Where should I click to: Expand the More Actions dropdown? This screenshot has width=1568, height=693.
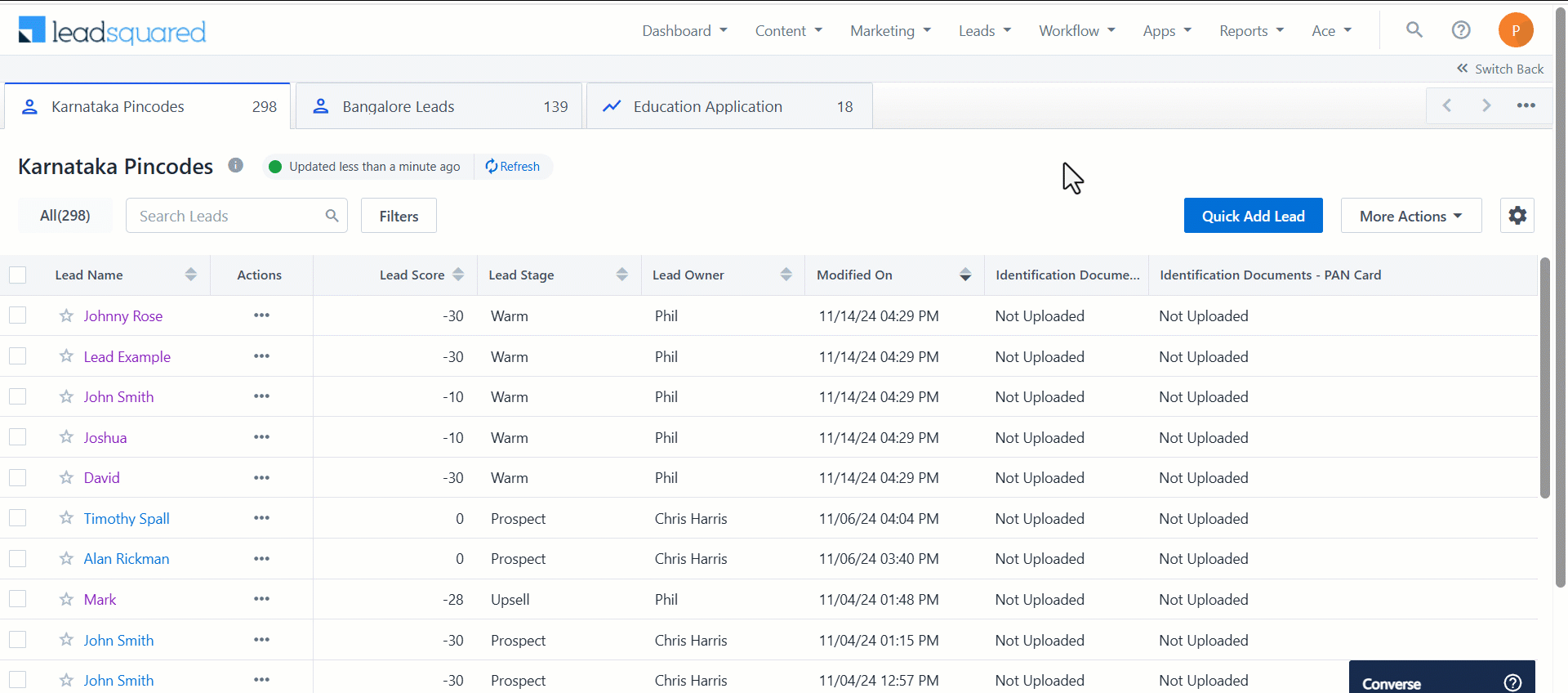(x=1411, y=216)
